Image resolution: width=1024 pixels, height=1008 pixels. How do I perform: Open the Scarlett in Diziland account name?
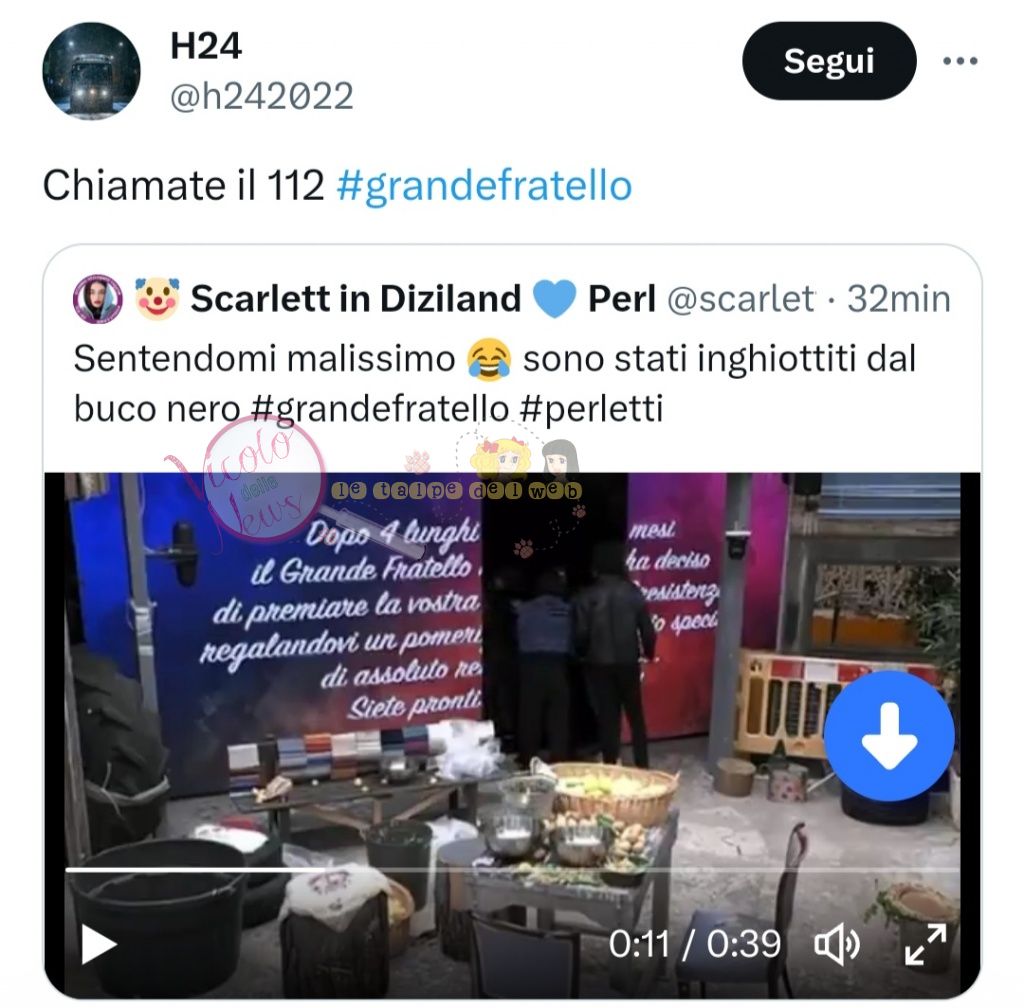pos(356,299)
